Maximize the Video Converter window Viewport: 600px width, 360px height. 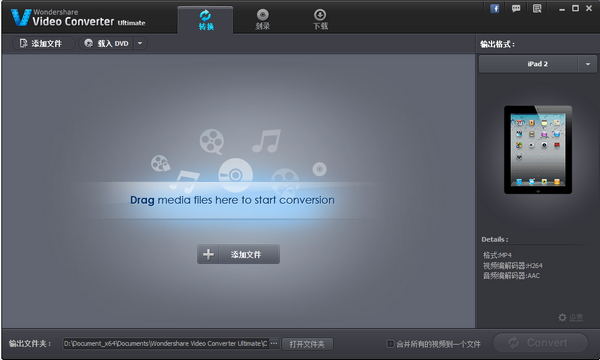[576, 8]
